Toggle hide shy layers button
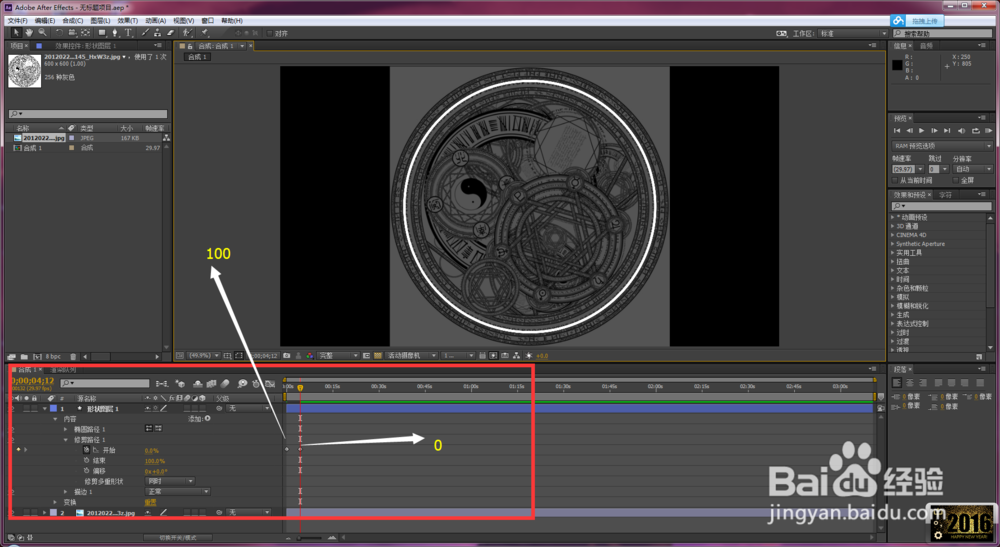 click(198, 384)
